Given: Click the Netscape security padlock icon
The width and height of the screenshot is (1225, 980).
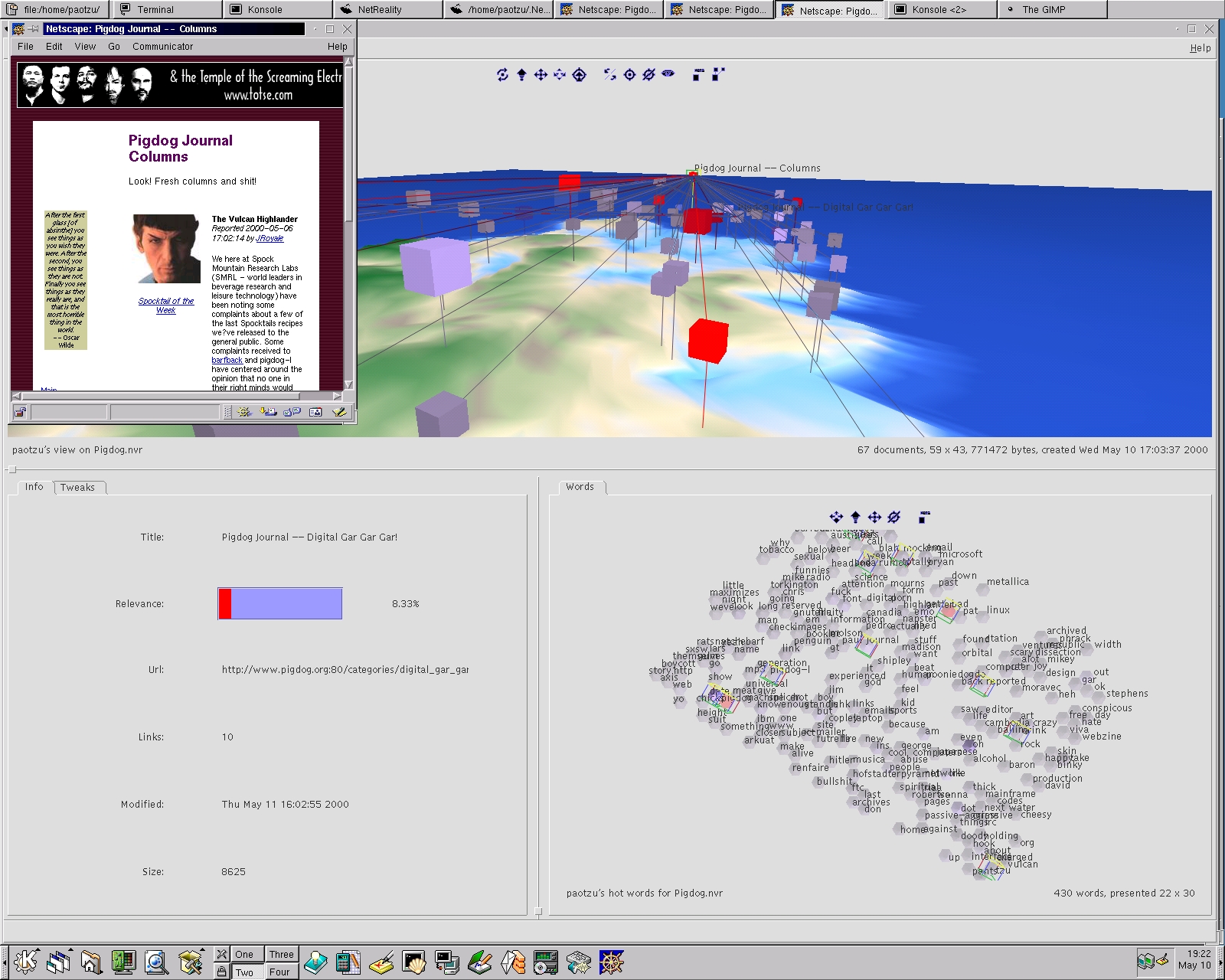Looking at the screenshot, I should point(20,412).
